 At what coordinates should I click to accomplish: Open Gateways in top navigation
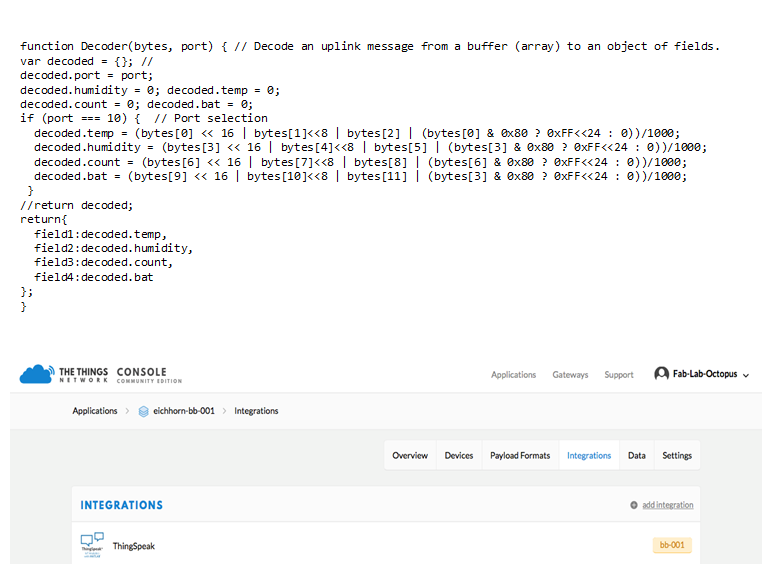(570, 375)
